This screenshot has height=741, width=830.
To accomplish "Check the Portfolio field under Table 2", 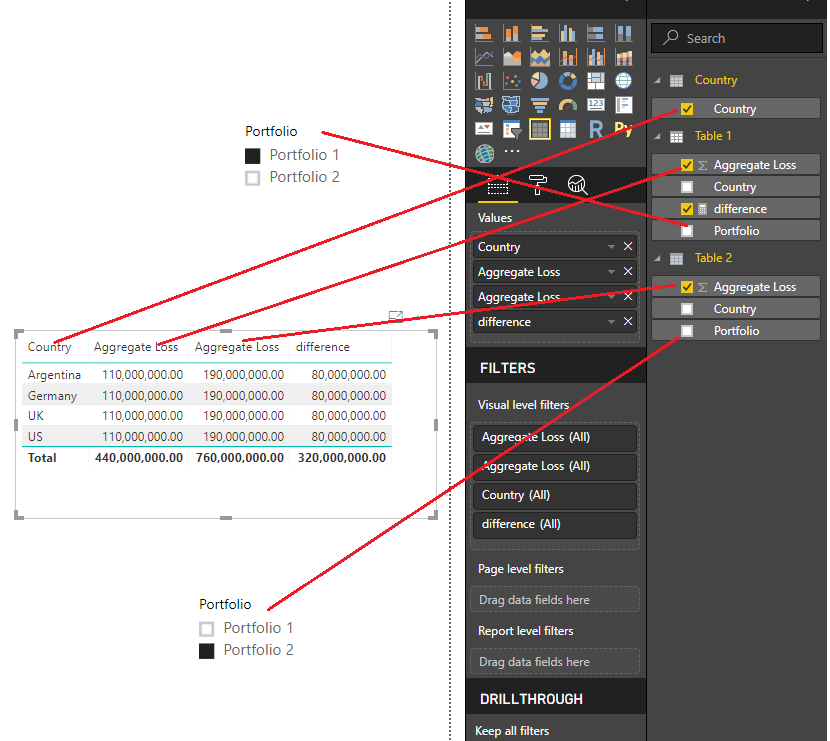I will [687, 331].
